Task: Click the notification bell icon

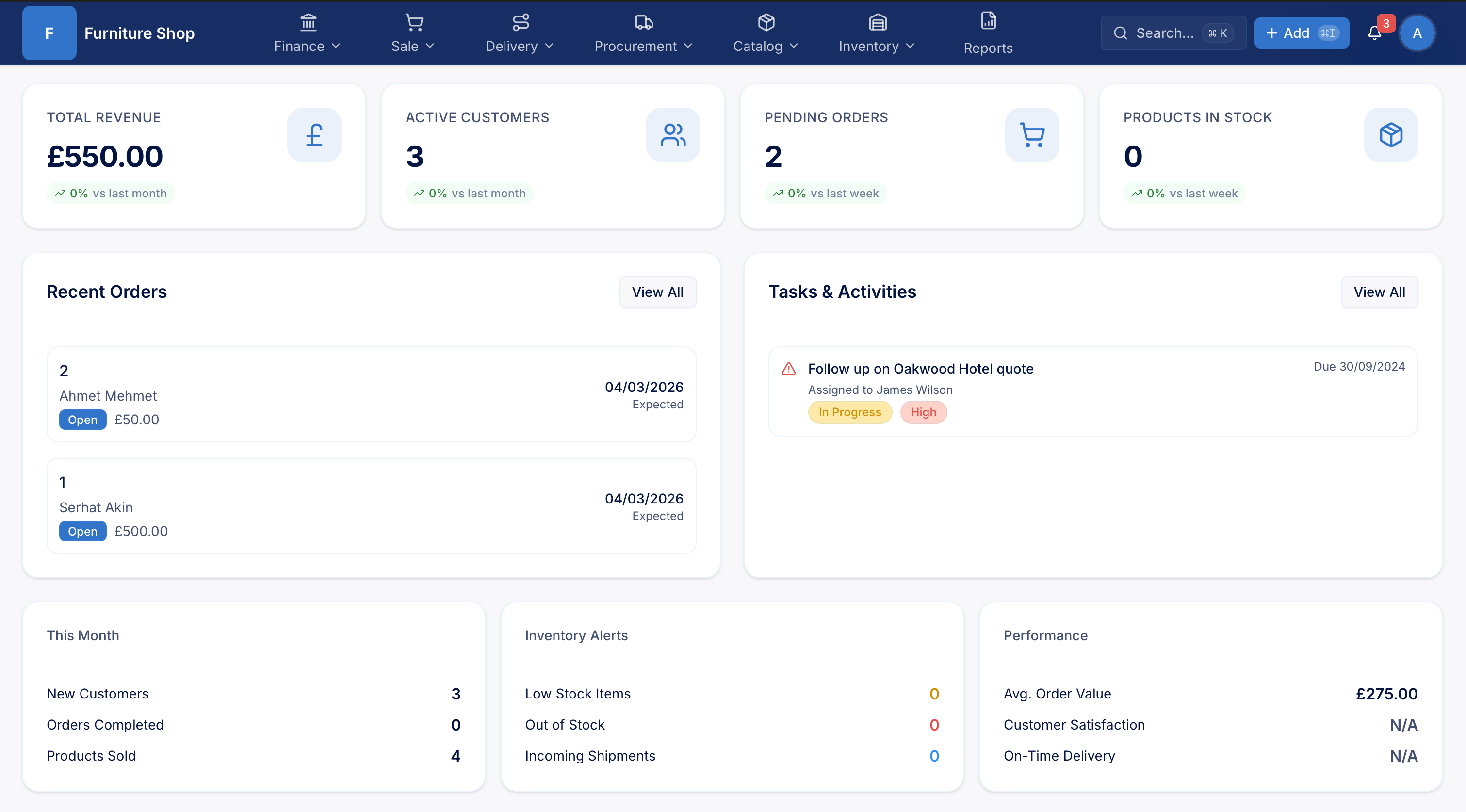Action: click(1374, 33)
